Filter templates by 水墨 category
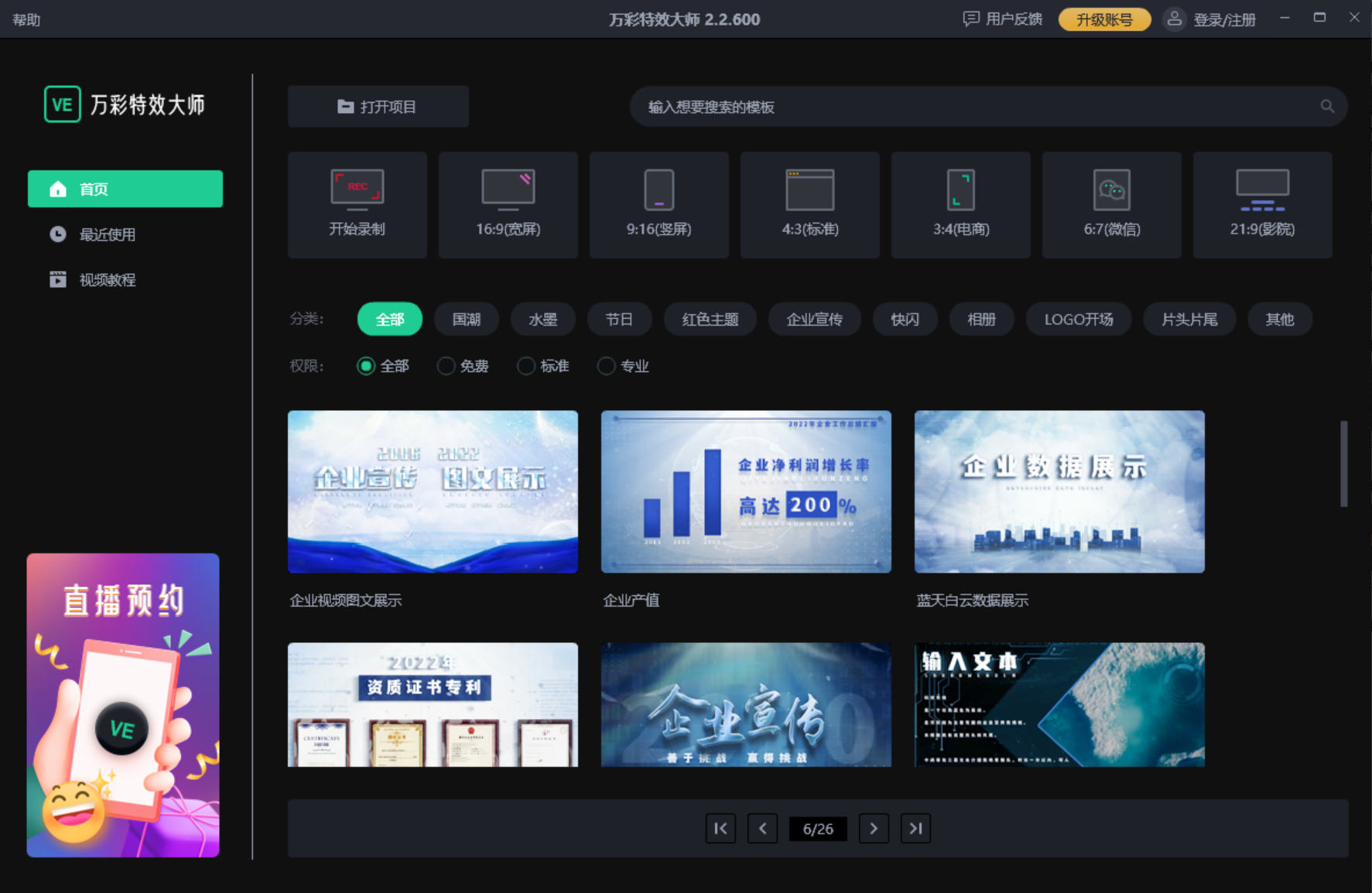Viewport: 1372px width, 893px height. pos(543,320)
